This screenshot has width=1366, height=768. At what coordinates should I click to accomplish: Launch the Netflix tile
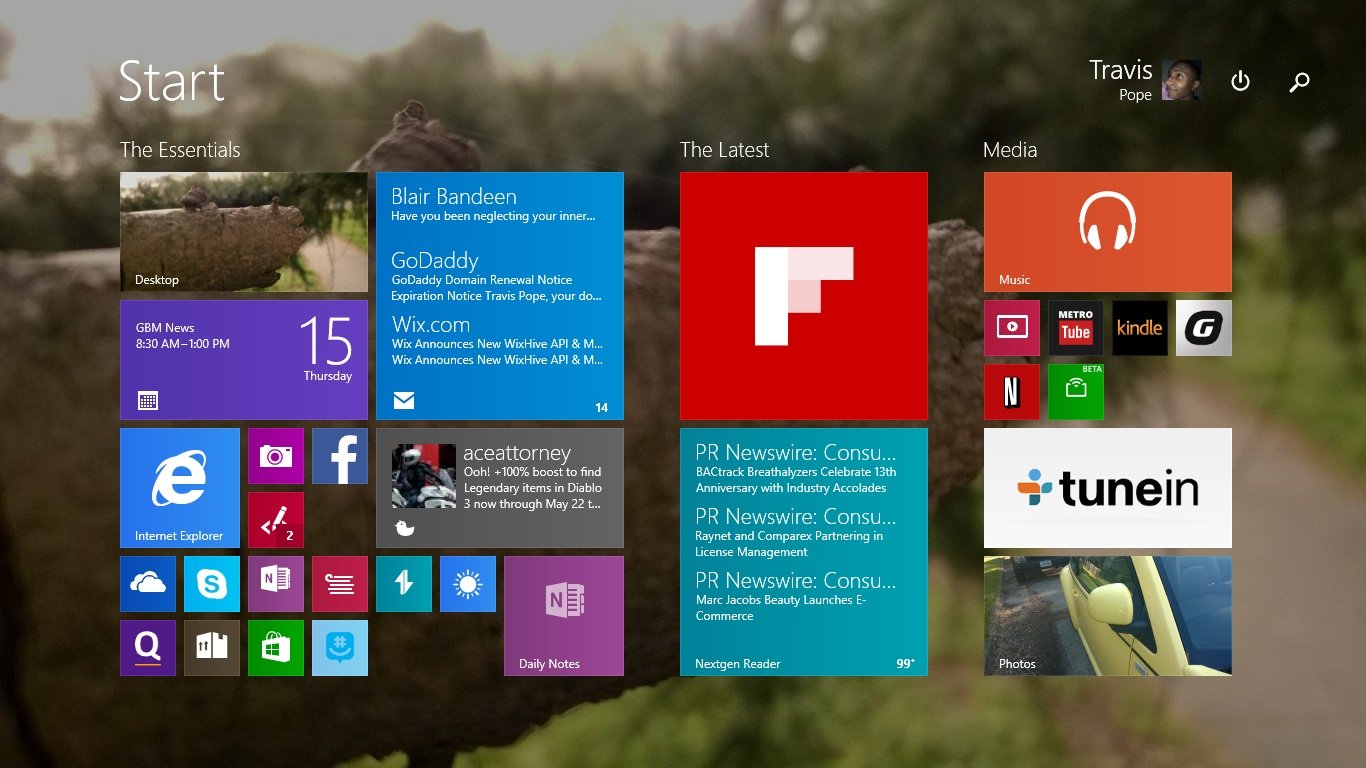(1012, 392)
